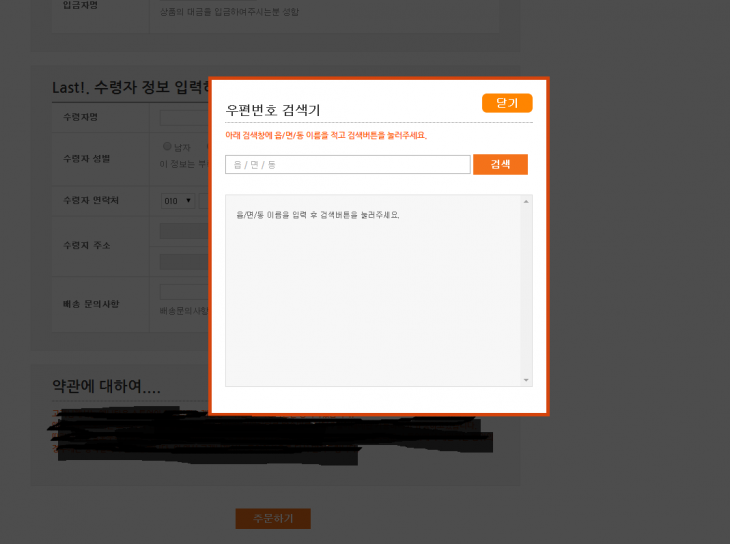Click the 수령자명 recipient name input field
The width and height of the screenshot is (730, 544).
(184, 117)
